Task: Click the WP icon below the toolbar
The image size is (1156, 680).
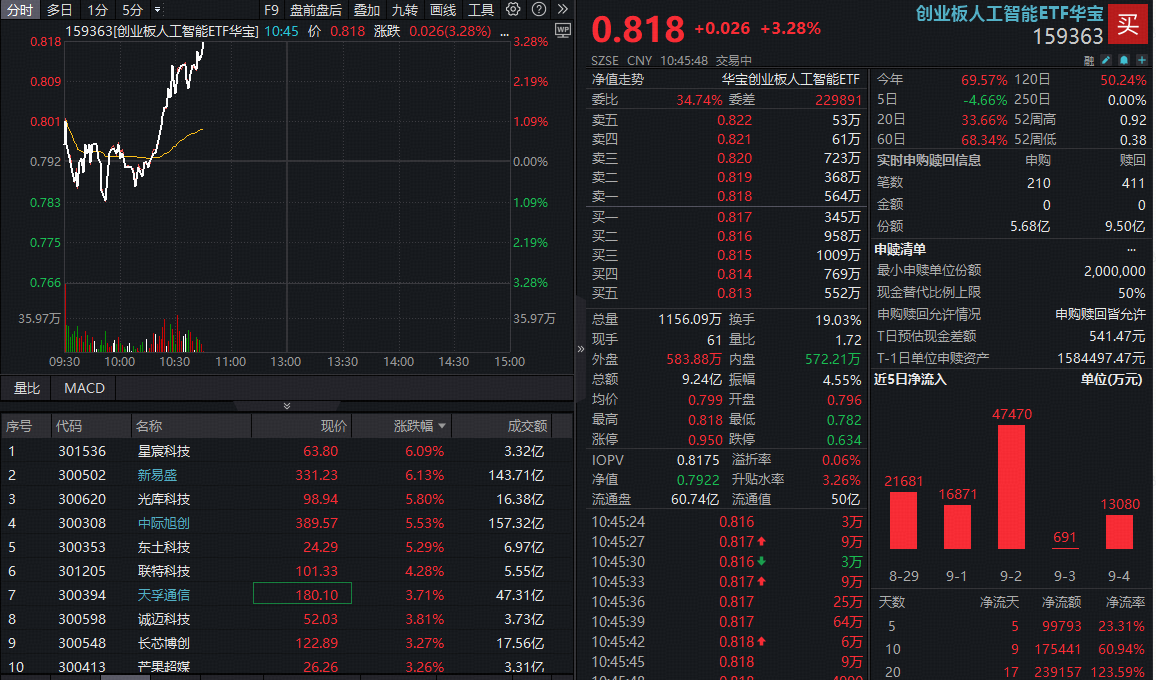Action: click(x=563, y=31)
